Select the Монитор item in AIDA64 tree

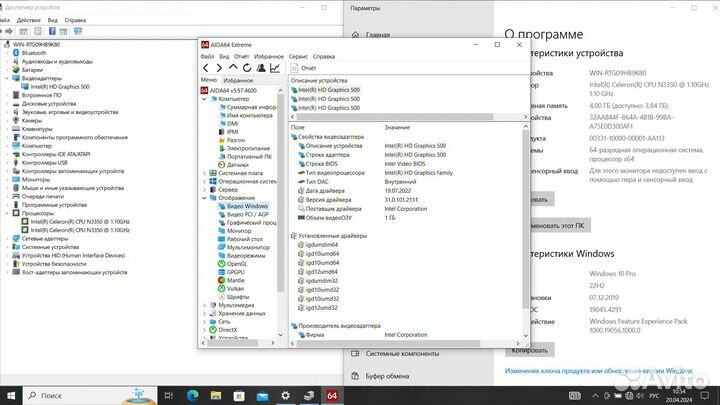coord(239,231)
